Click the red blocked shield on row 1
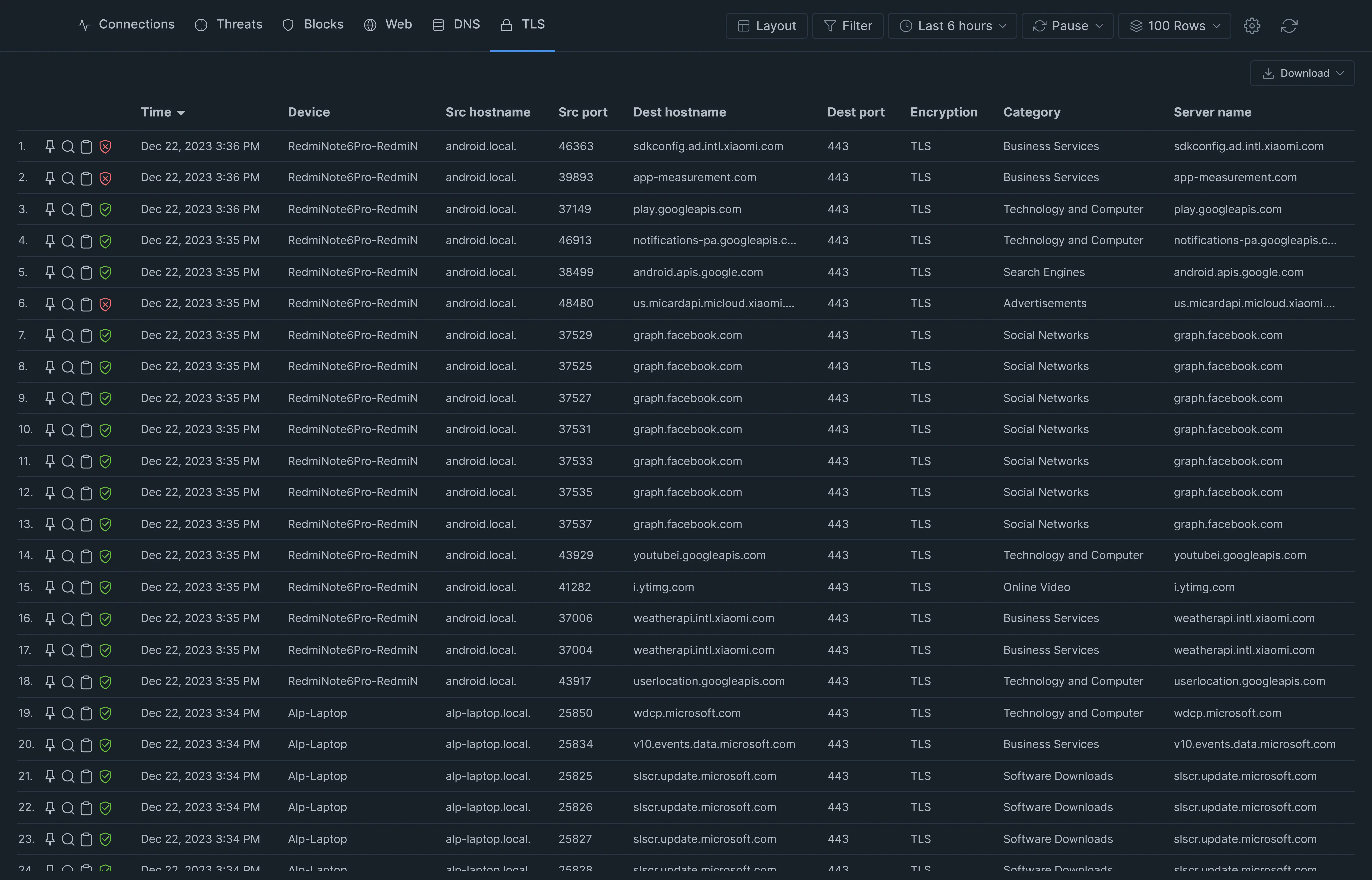 [x=105, y=147]
